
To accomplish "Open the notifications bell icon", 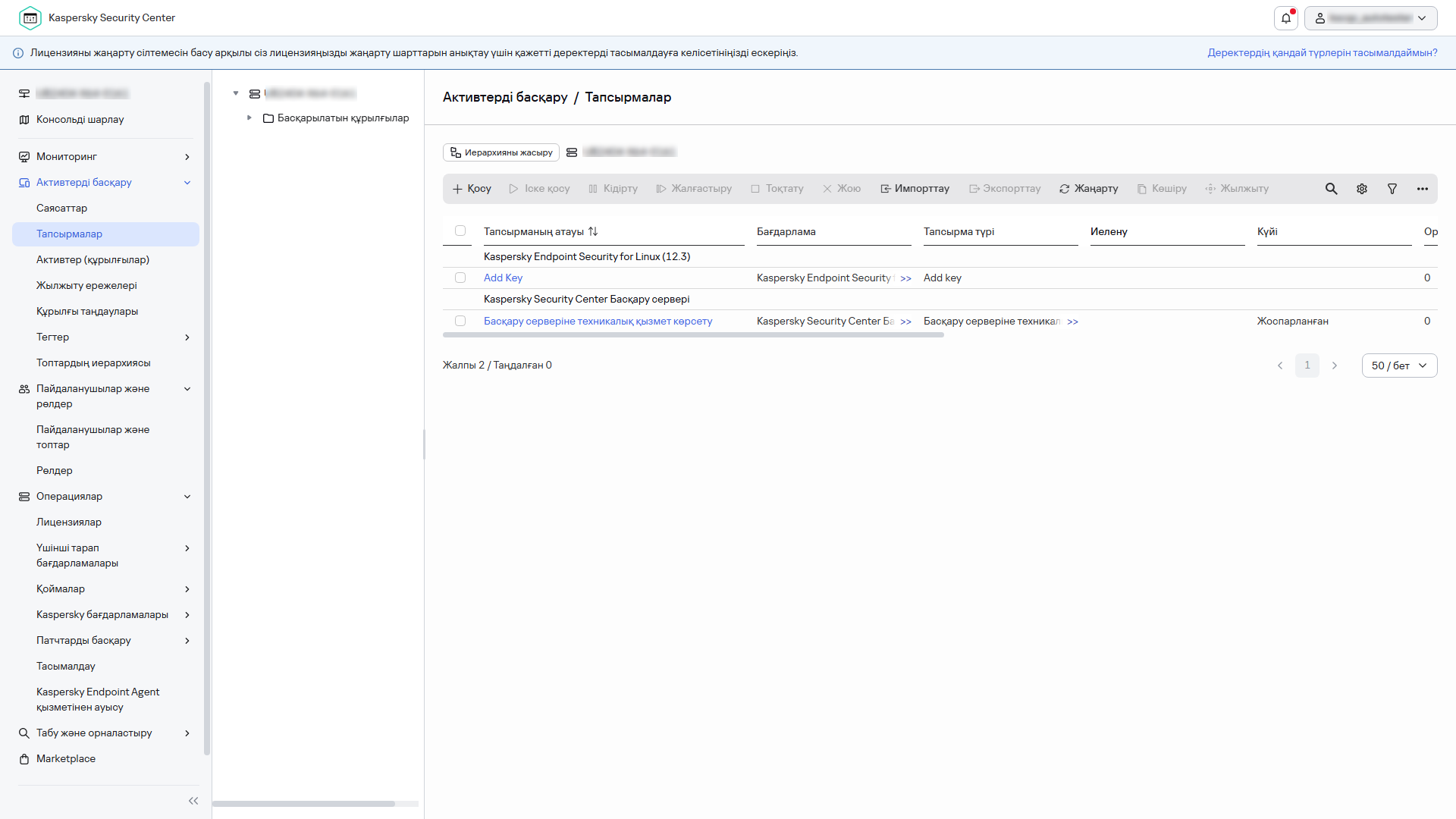I will [x=1286, y=18].
